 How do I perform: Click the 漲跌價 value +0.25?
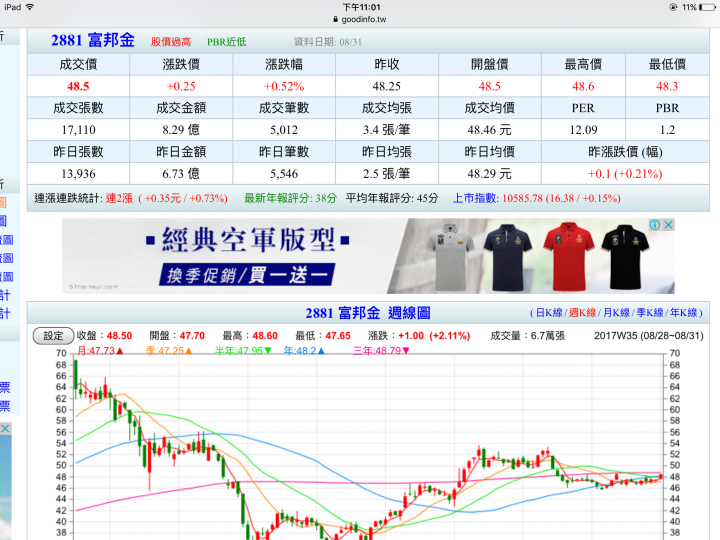pos(181,86)
